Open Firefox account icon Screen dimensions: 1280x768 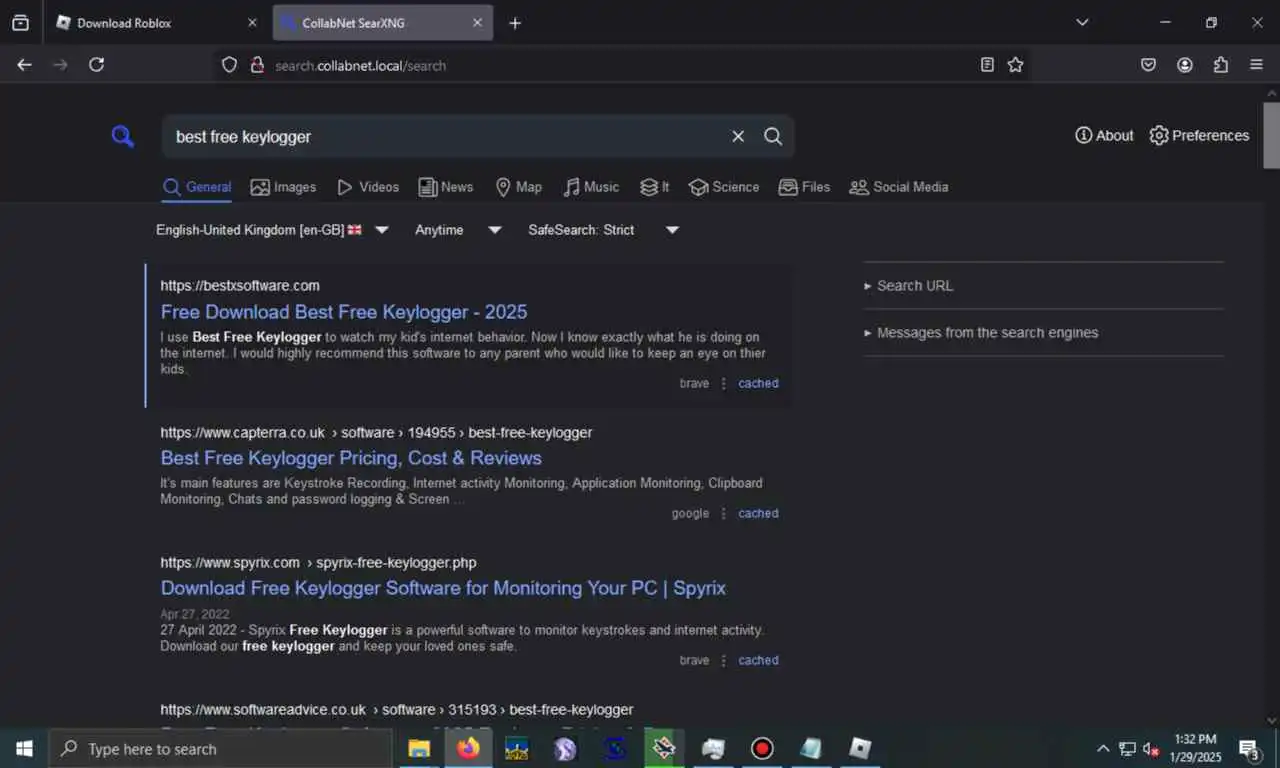[x=1185, y=65]
